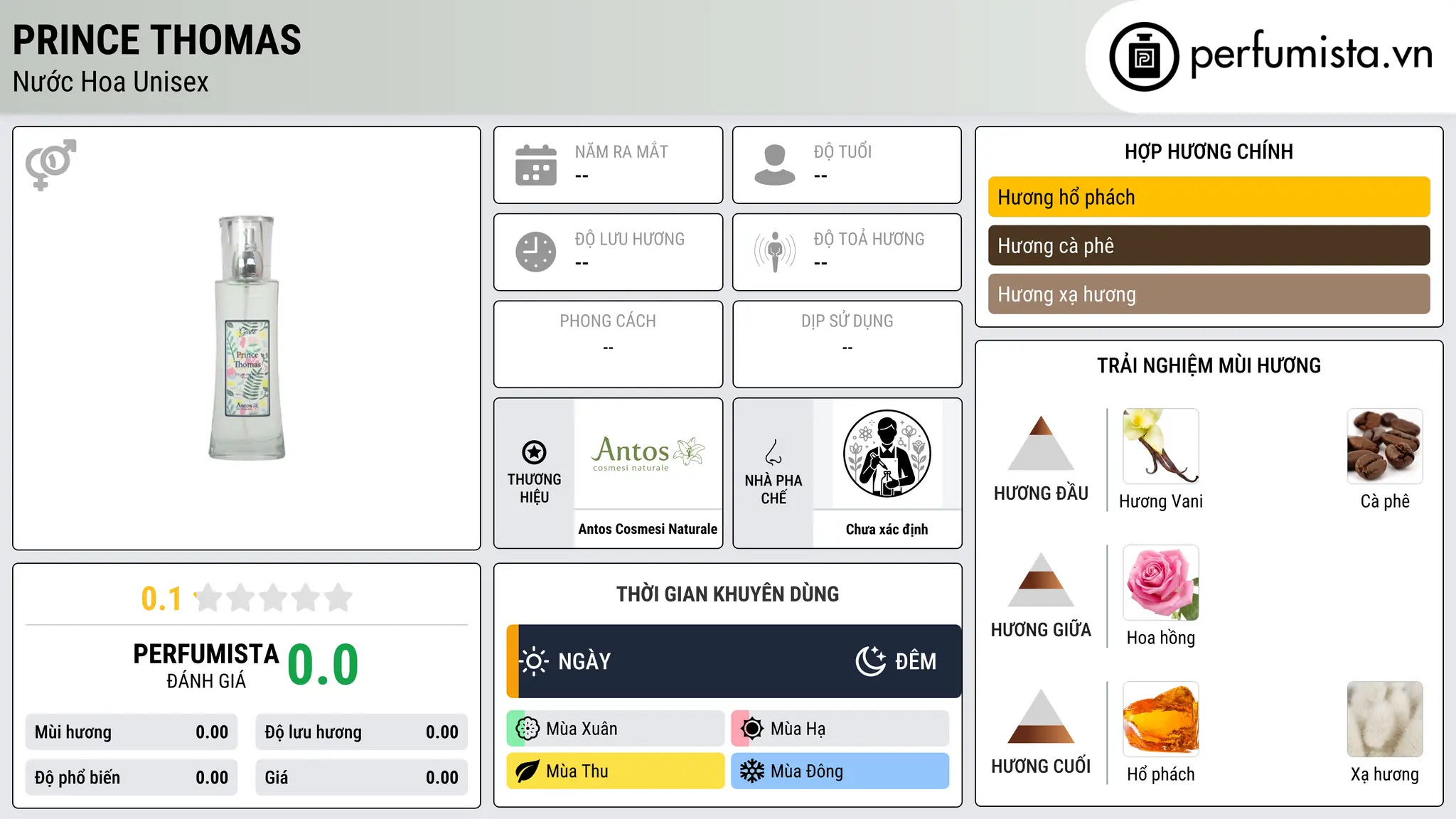Click the star badge icon above Thương hiệu

coord(534,452)
